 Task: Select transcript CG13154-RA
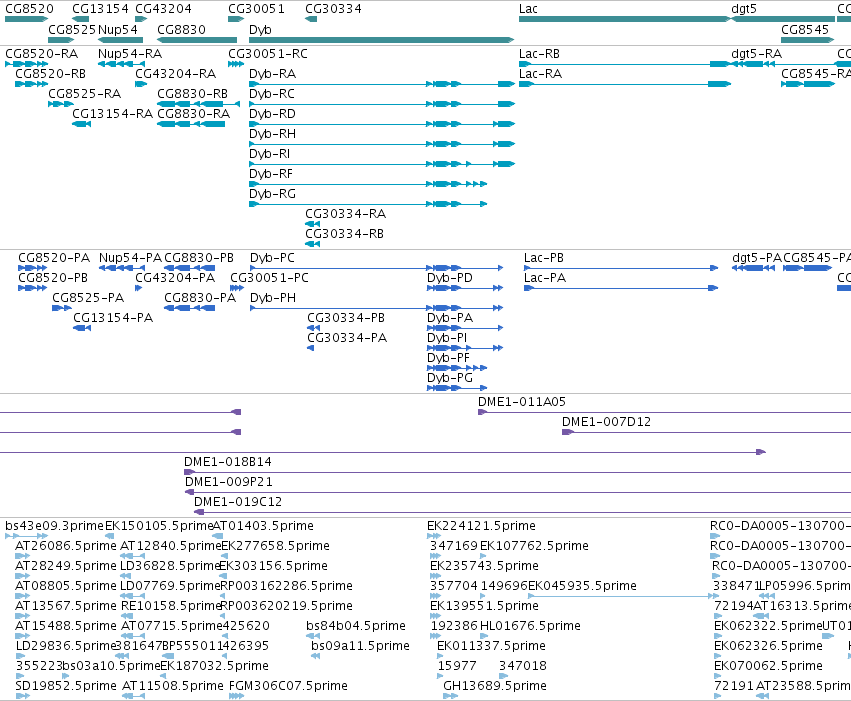(x=112, y=114)
